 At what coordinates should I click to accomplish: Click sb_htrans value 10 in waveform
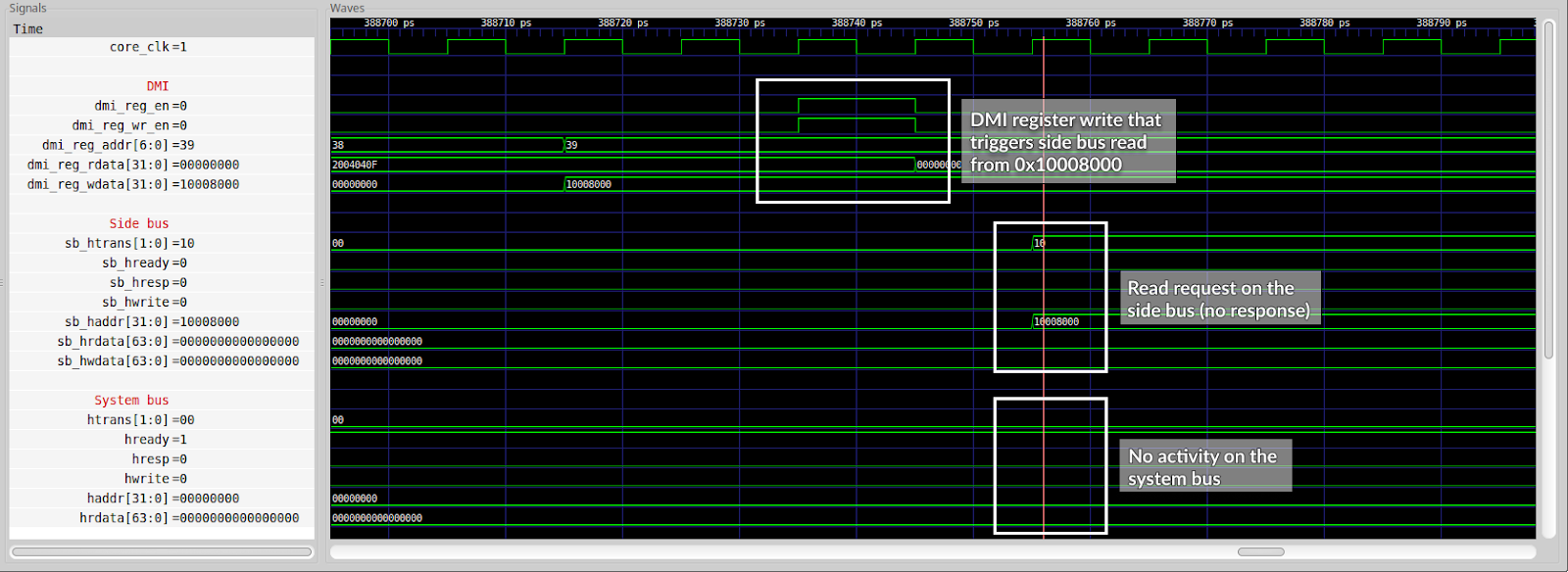click(x=1040, y=243)
